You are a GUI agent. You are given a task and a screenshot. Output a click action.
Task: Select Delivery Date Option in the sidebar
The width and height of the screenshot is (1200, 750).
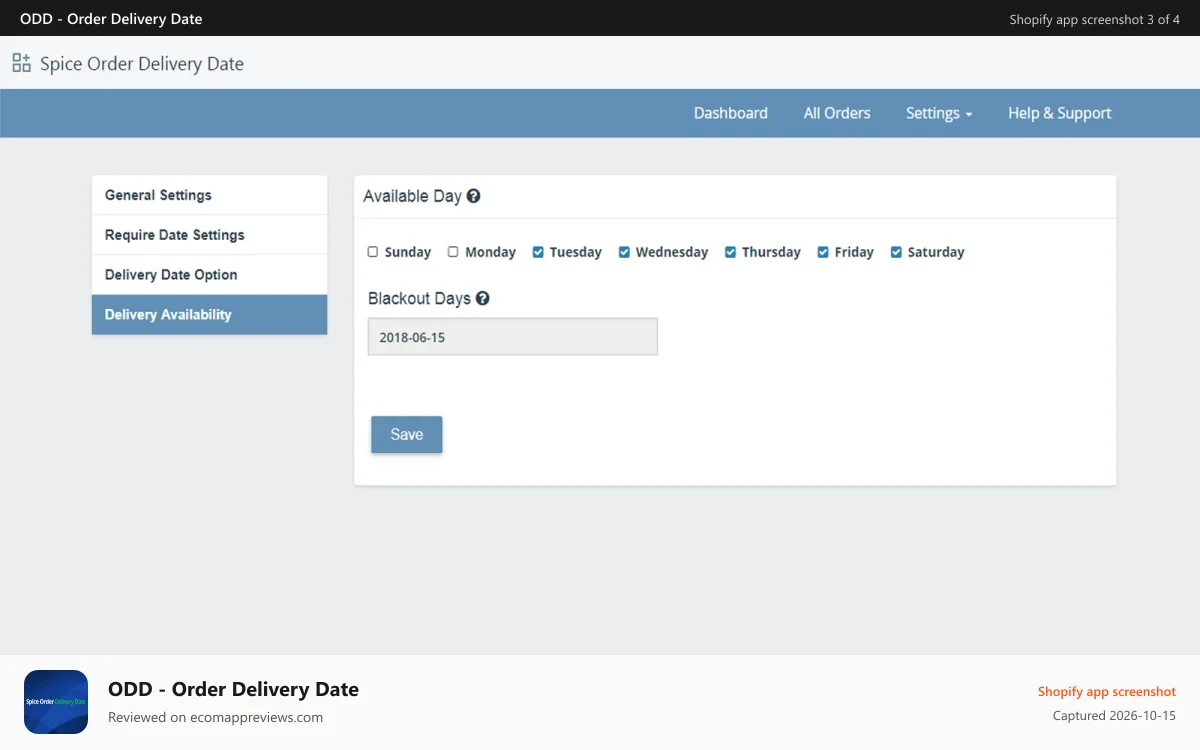click(209, 275)
